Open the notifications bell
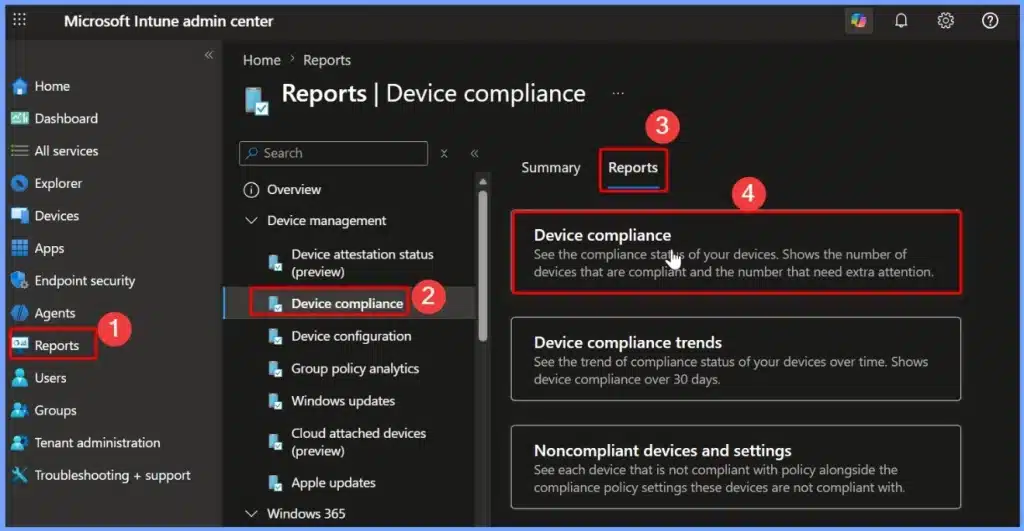 coord(901,21)
